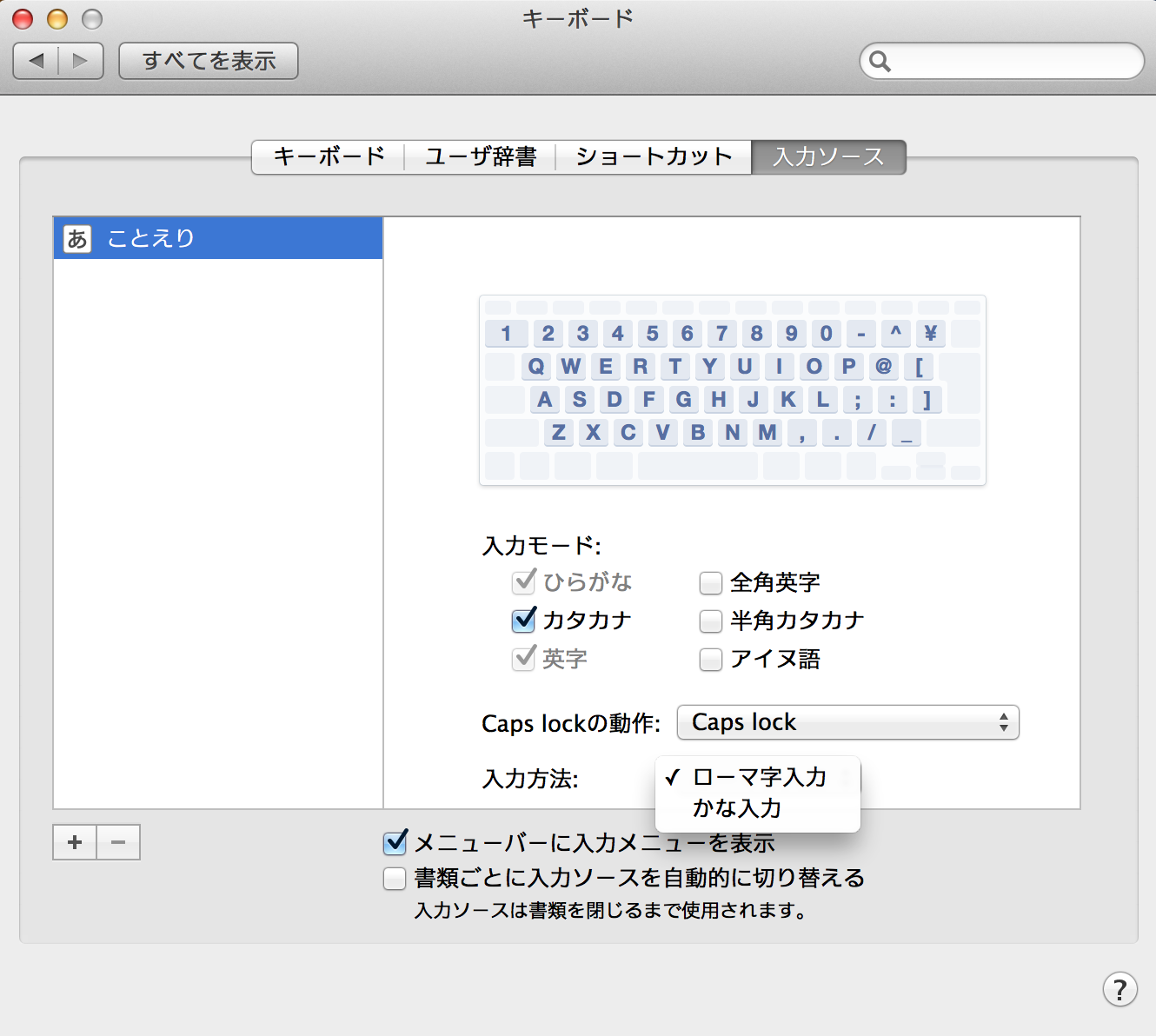Viewport: 1156px width, 1036px height.
Task: Disable the カタカナ input mode checkbox
Action: tap(524, 620)
